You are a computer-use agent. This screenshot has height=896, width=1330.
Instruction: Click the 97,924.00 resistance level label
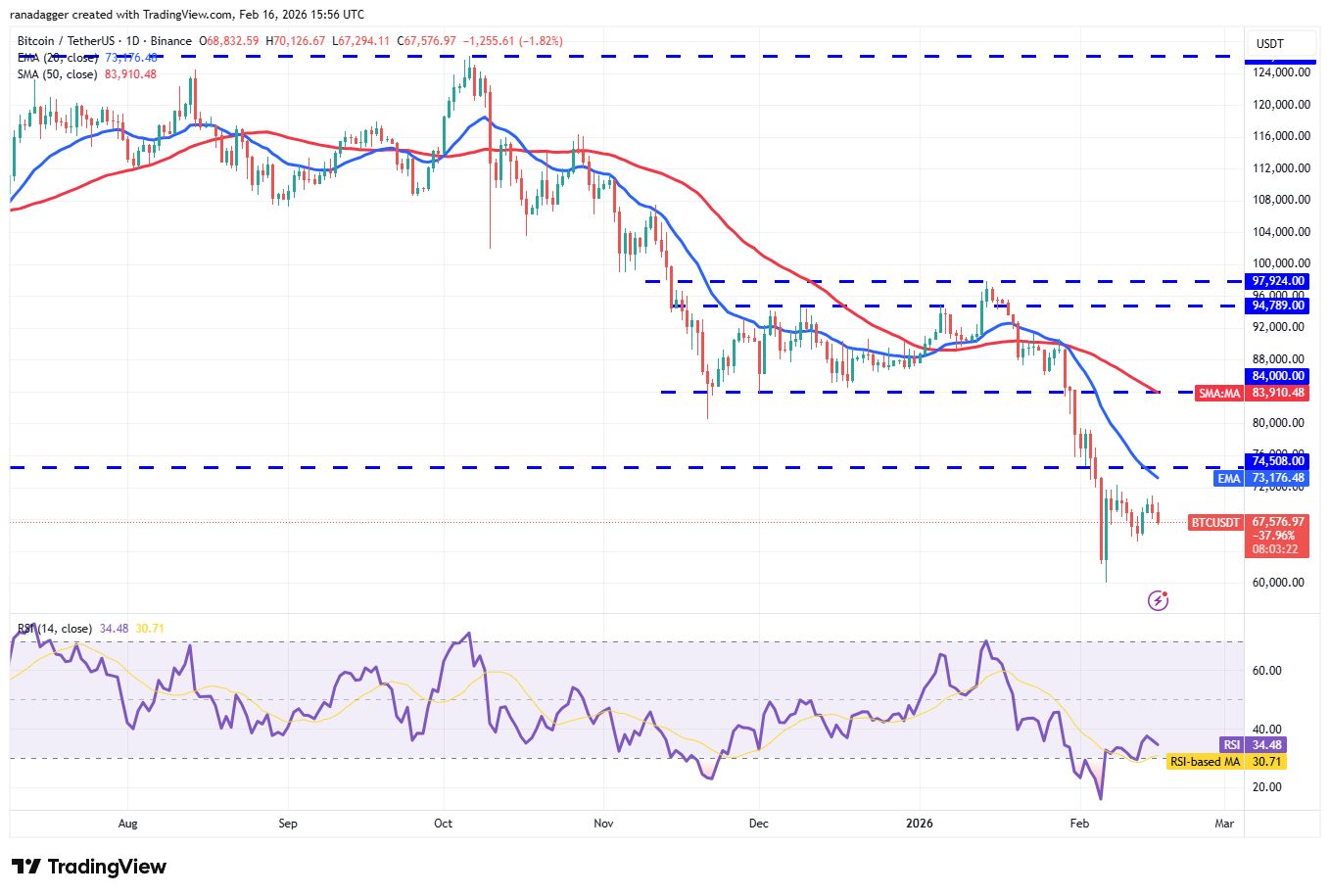click(1278, 281)
